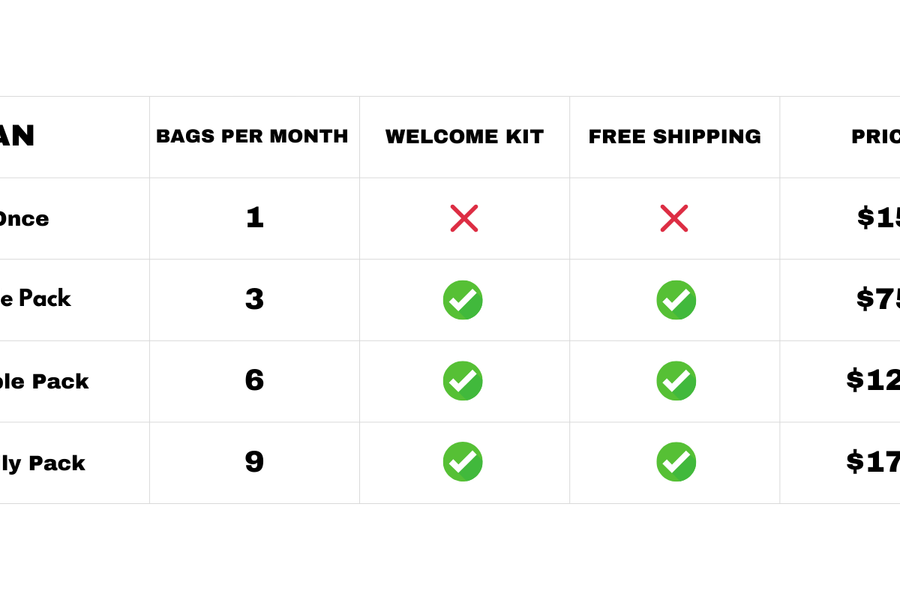Click Welcome Kit checkmark in 3-bags row
This screenshot has height=600, width=900.
[463, 300]
